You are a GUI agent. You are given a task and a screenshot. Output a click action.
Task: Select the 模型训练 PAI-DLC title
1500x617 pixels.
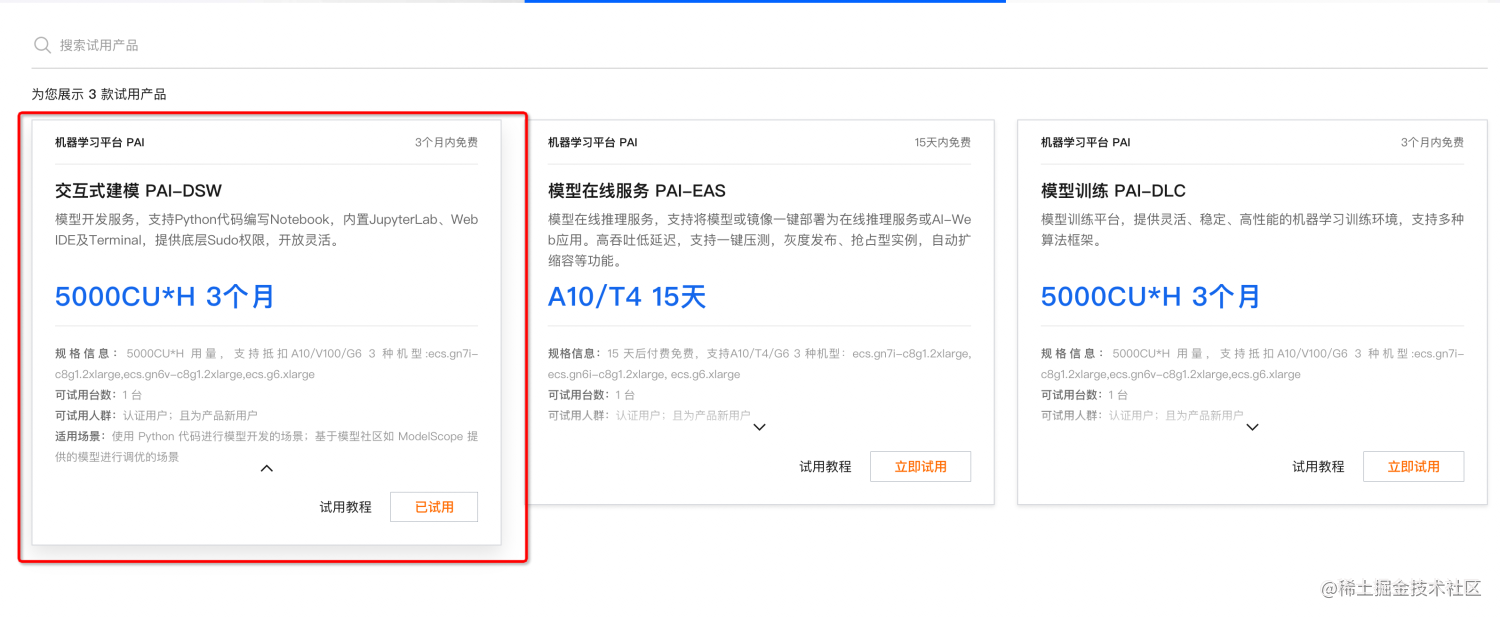(1113, 190)
